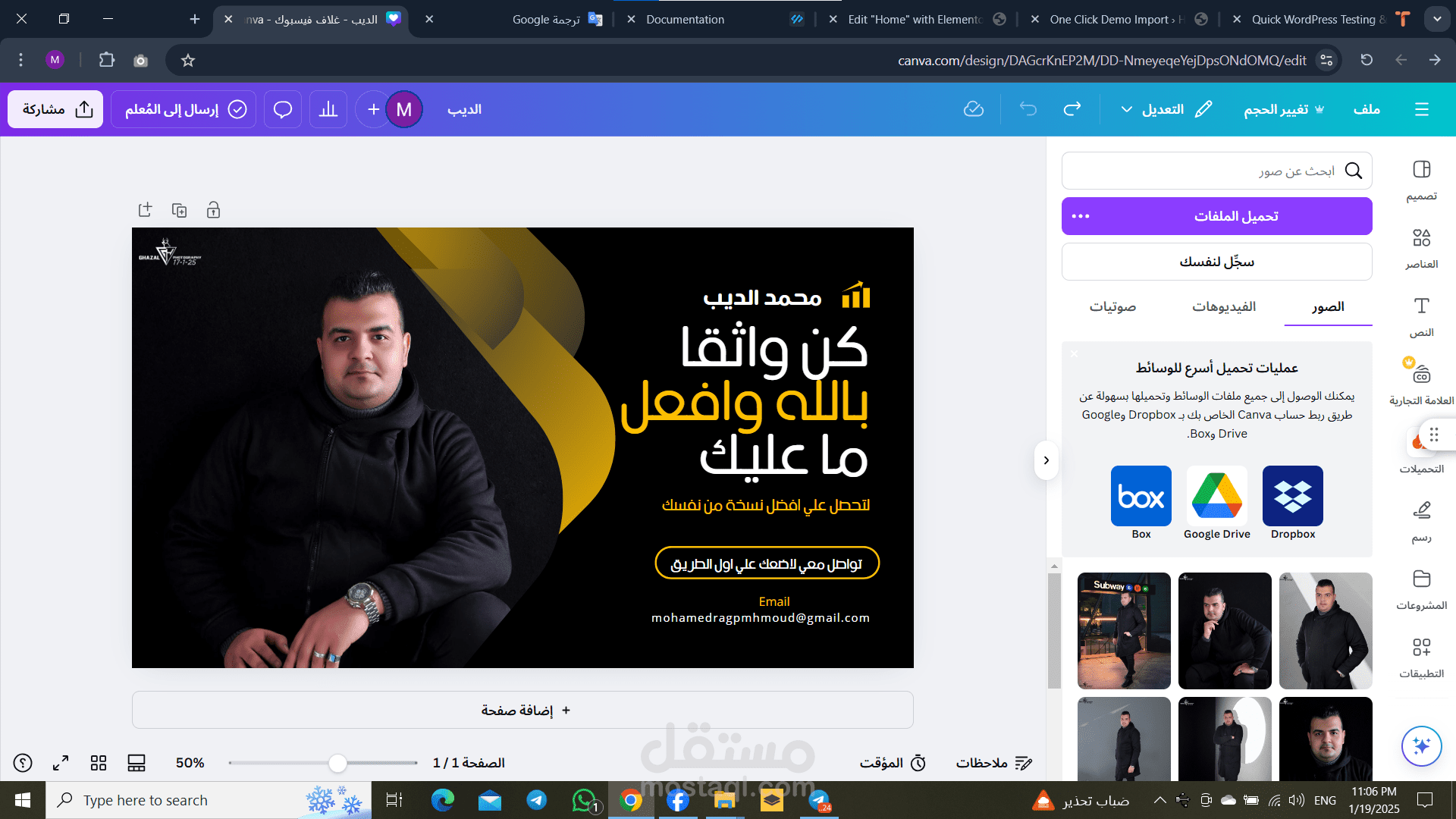Collapse the side panel with the chevron handle
This screenshot has width=1456, height=819.
click(1046, 460)
